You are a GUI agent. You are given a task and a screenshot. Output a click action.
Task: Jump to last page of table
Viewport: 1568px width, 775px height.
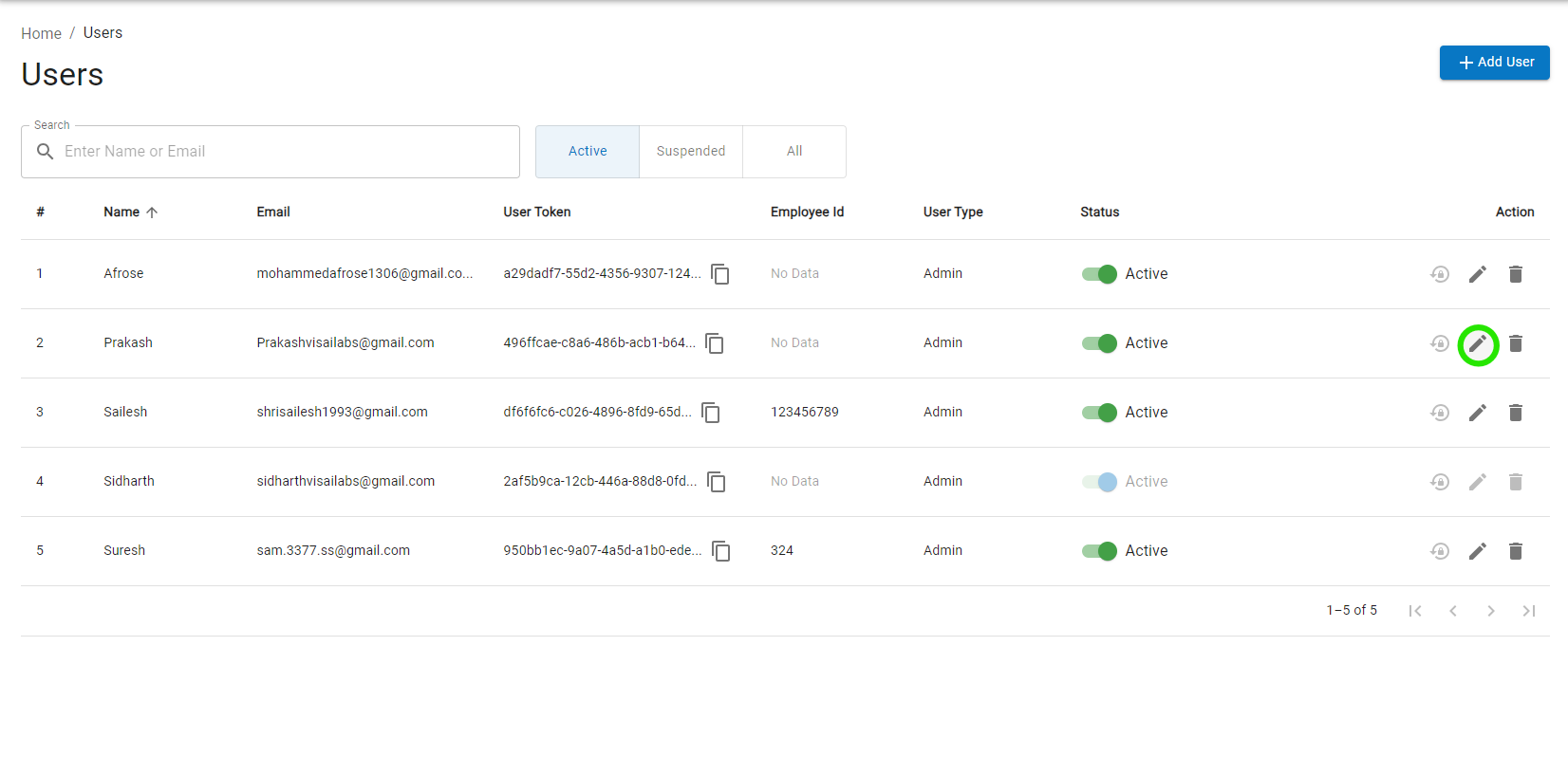pyautogui.click(x=1529, y=611)
